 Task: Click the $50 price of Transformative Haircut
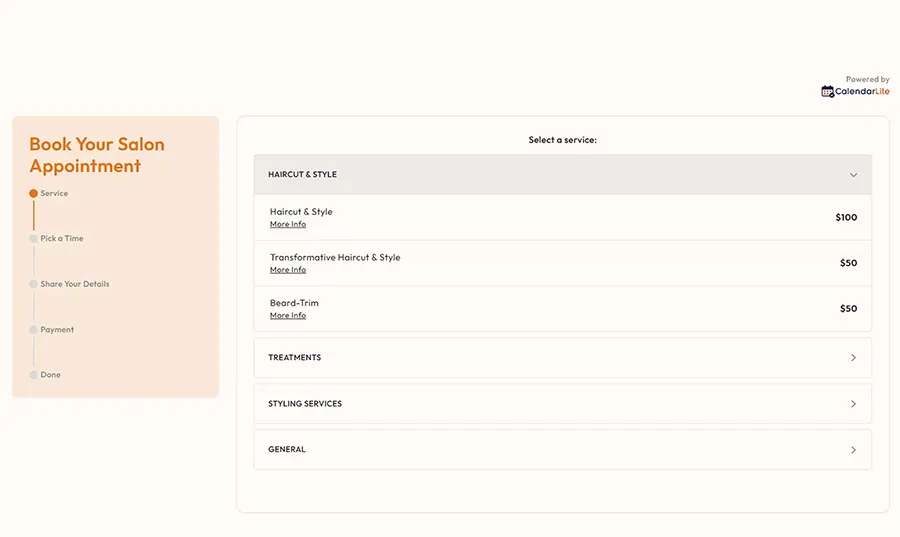tap(848, 263)
